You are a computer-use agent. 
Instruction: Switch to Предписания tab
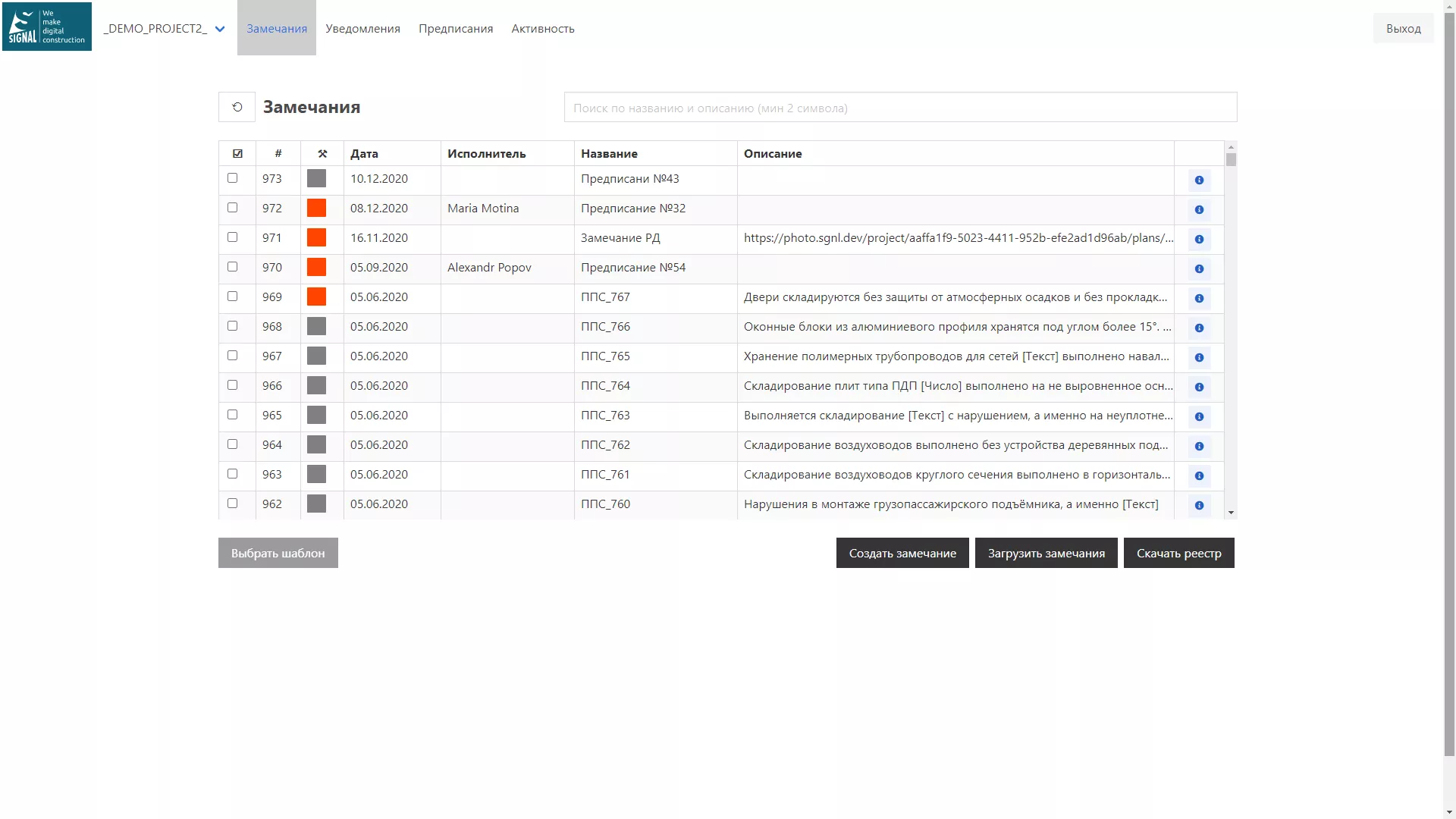456,28
